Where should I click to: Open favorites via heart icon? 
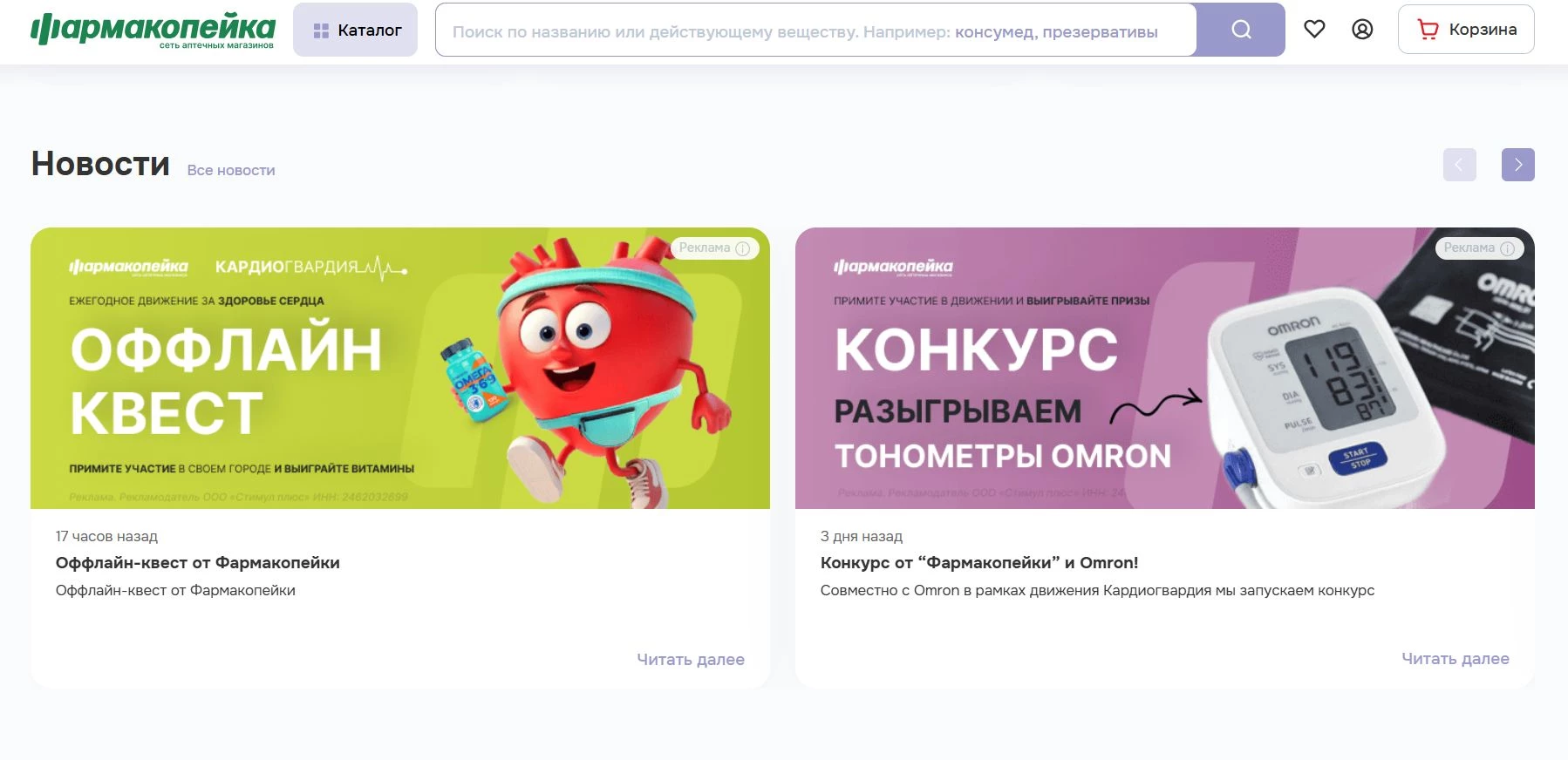tap(1314, 29)
